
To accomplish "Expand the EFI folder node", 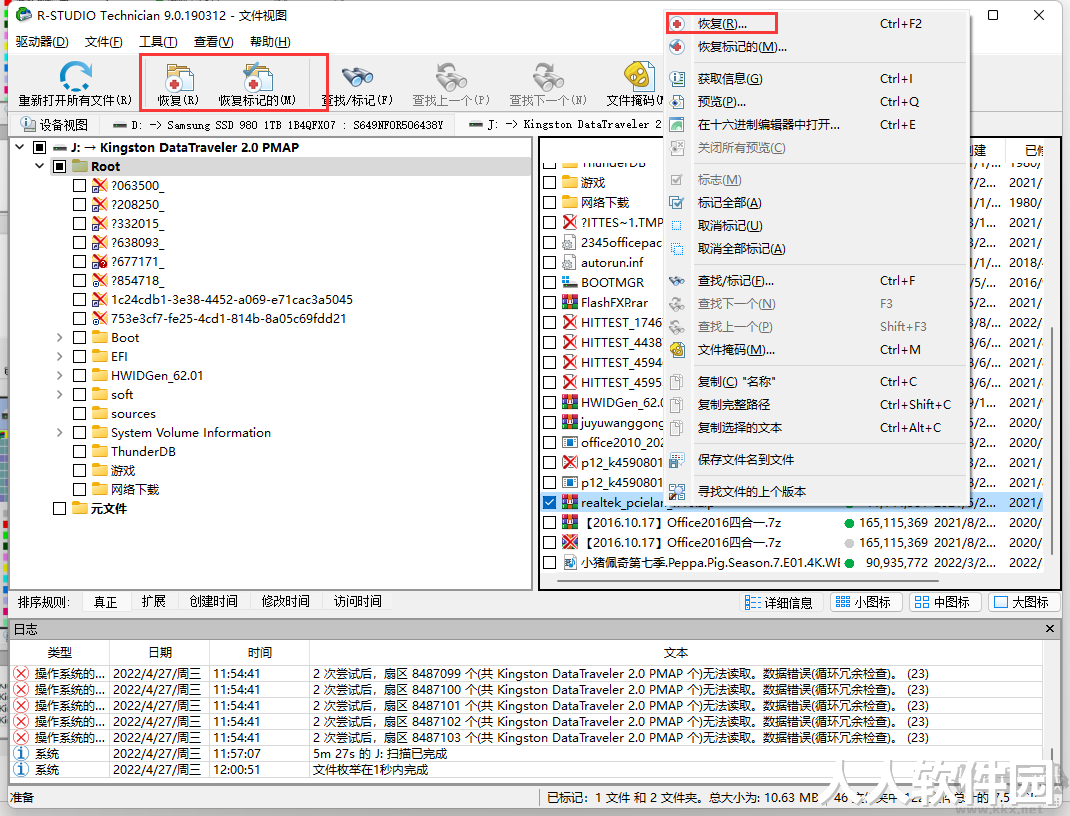I will click(x=59, y=357).
